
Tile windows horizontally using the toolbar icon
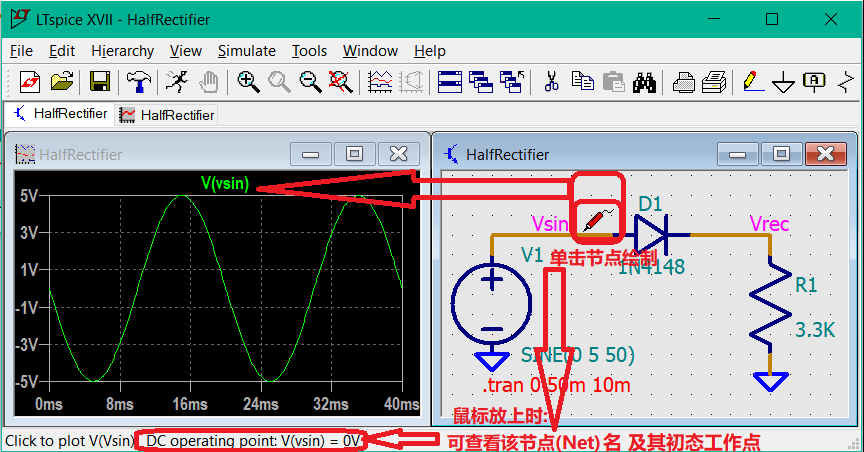(449, 82)
